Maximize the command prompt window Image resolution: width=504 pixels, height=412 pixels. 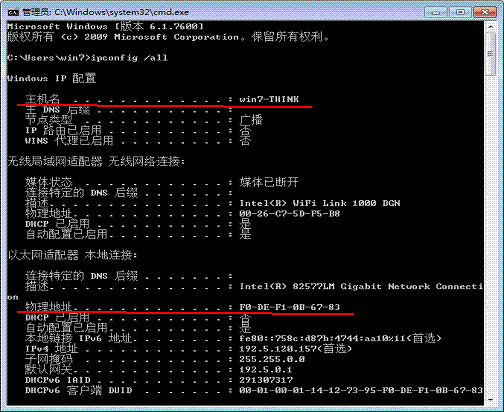click(x=460, y=12)
